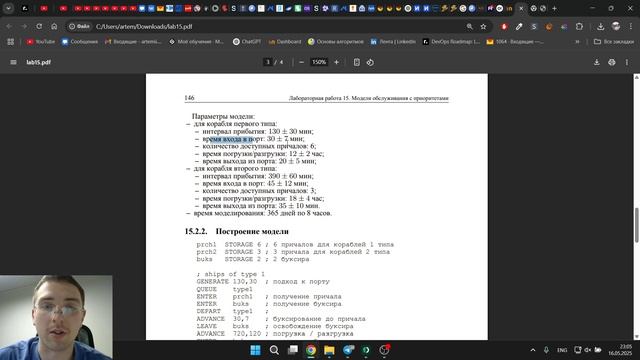Open Task View on taskbar

click(x=293, y=350)
